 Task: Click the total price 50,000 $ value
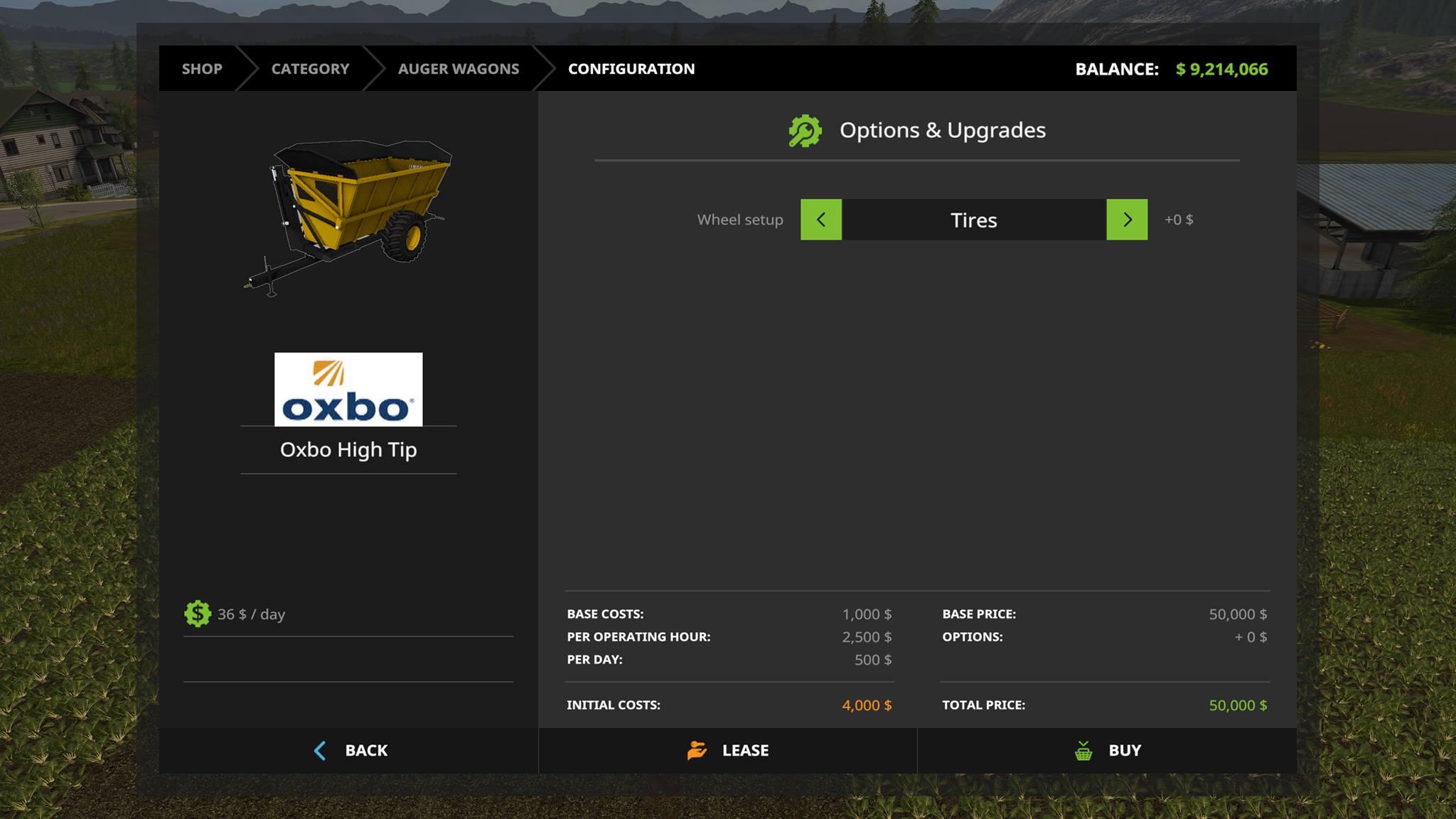coord(1238,705)
